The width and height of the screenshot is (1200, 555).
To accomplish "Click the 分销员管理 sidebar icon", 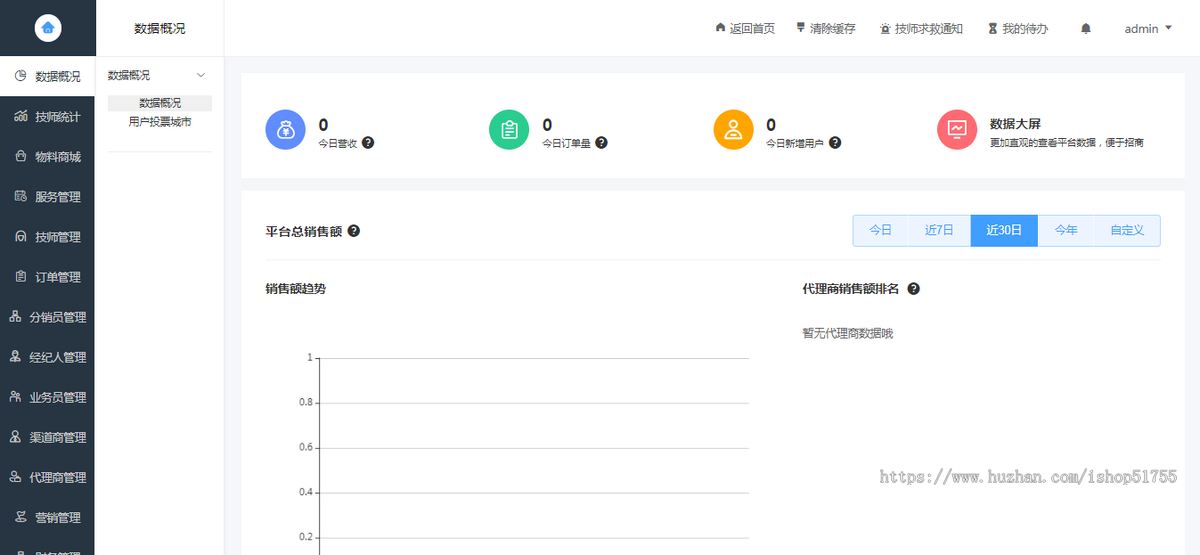I will tap(15, 316).
